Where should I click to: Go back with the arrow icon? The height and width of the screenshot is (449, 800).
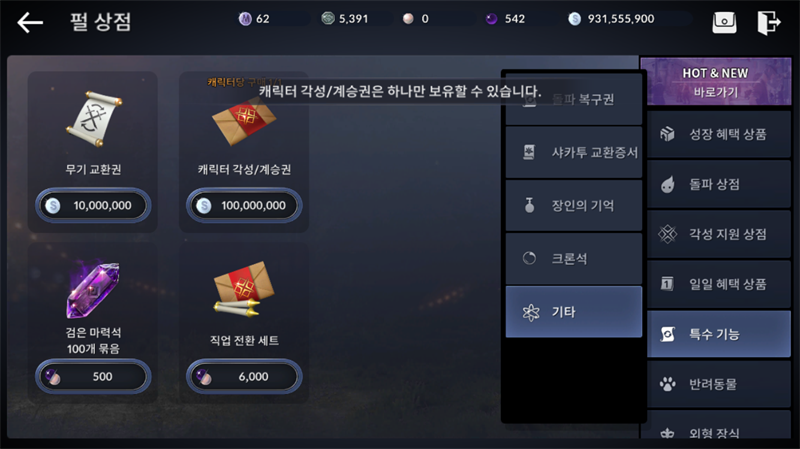(30, 22)
